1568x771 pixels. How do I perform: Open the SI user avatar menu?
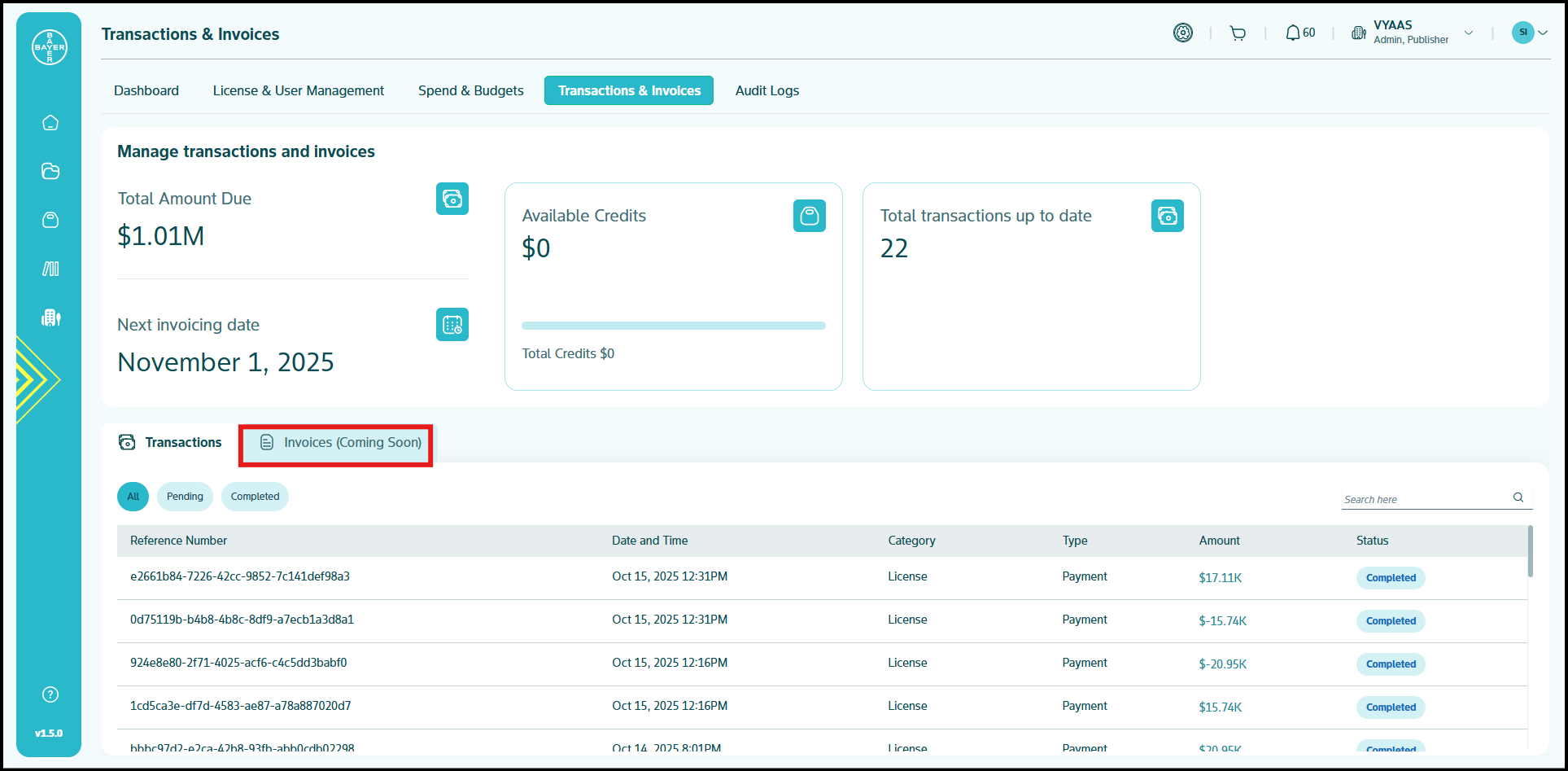(1529, 33)
